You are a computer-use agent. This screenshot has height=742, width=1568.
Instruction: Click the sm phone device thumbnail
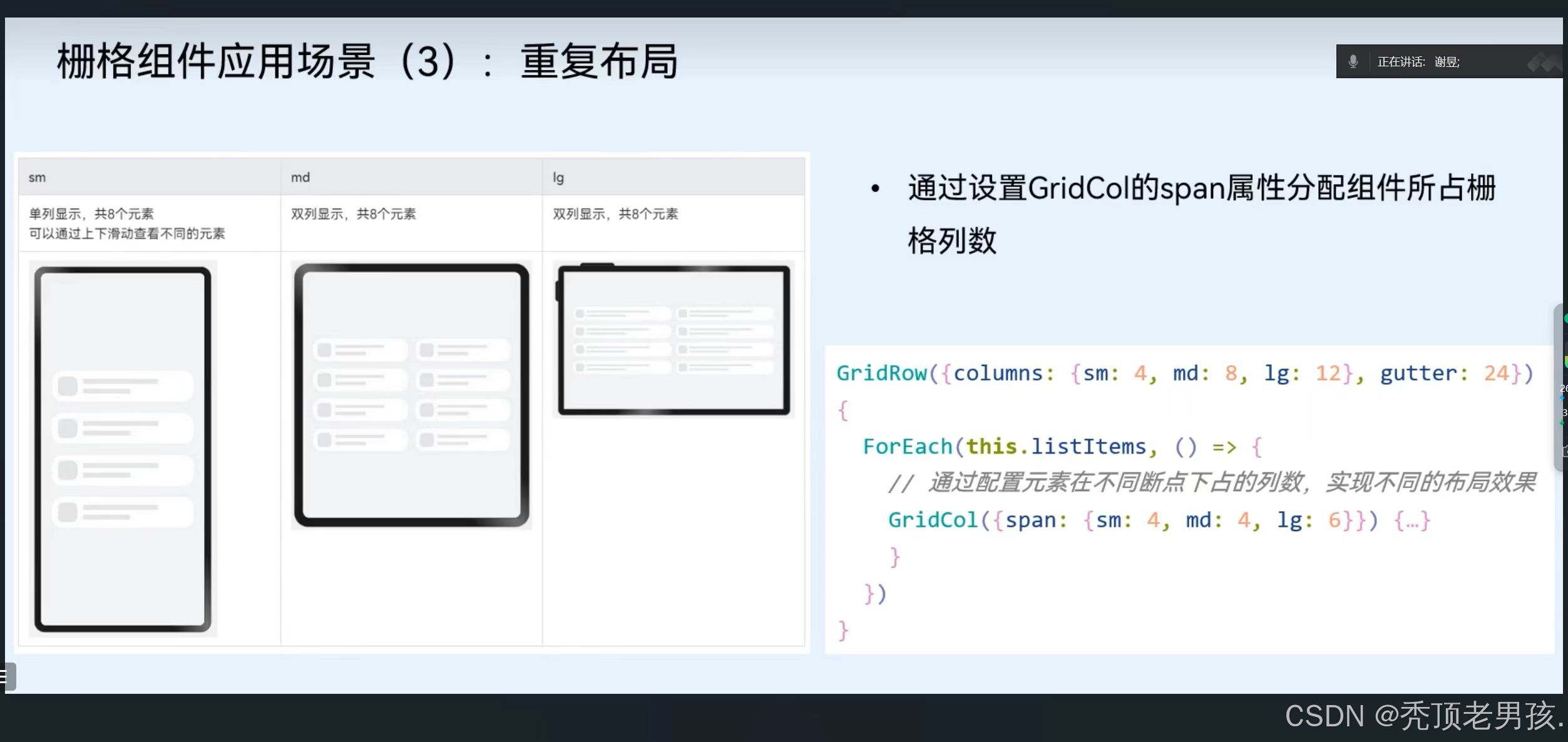coord(123,449)
